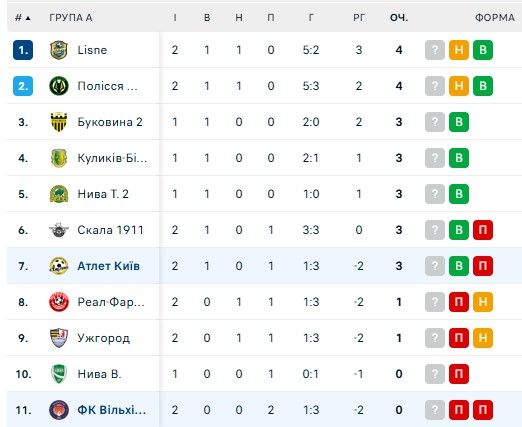This screenshot has height=427, width=522.
Task: Sort standings by ОЧ. points column
Action: [399, 18]
